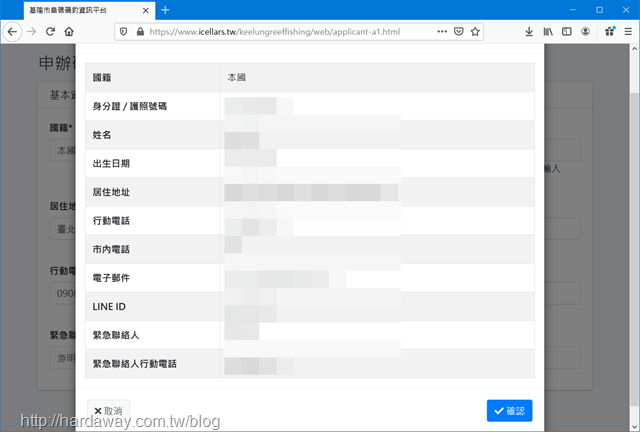Click the 確認 confirm button
The width and height of the screenshot is (640, 432).
click(509, 411)
